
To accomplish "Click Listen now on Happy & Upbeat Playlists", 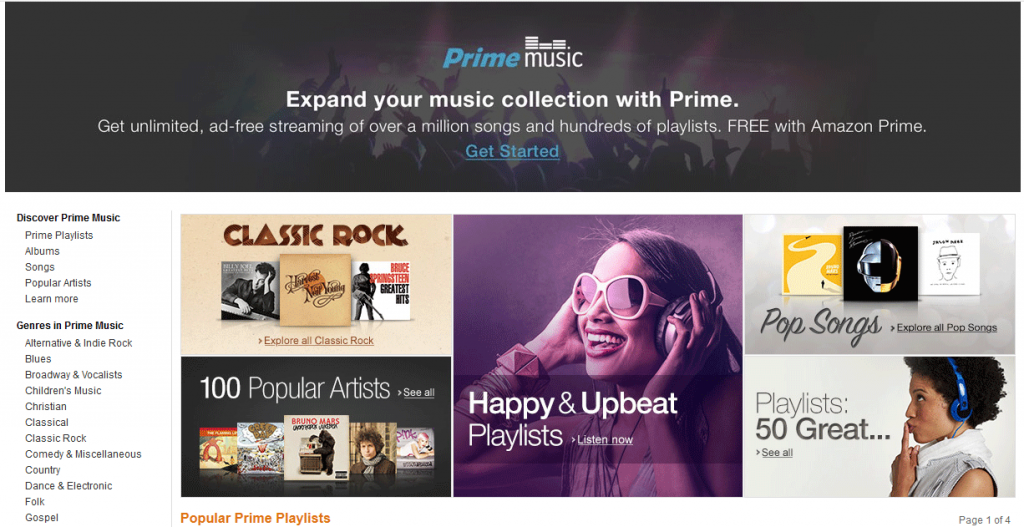I will click(605, 439).
